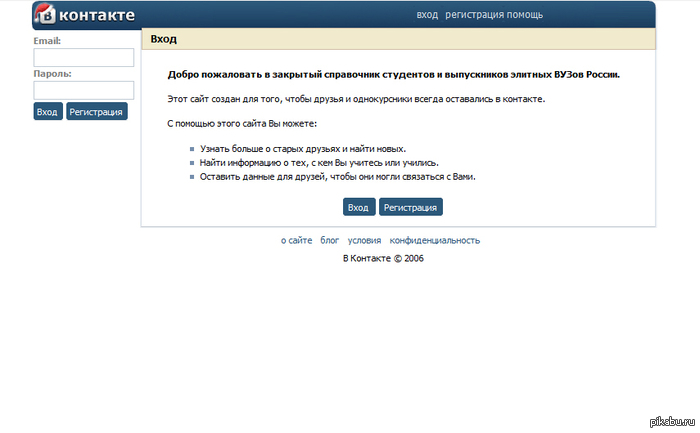This screenshot has height=433, width=700.
Task: Open the «о сайте» footer link
Action: 296,240
